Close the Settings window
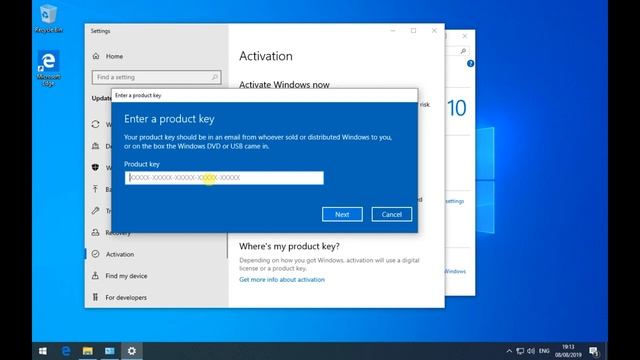This screenshot has width=640, height=360. coord(434,31)
